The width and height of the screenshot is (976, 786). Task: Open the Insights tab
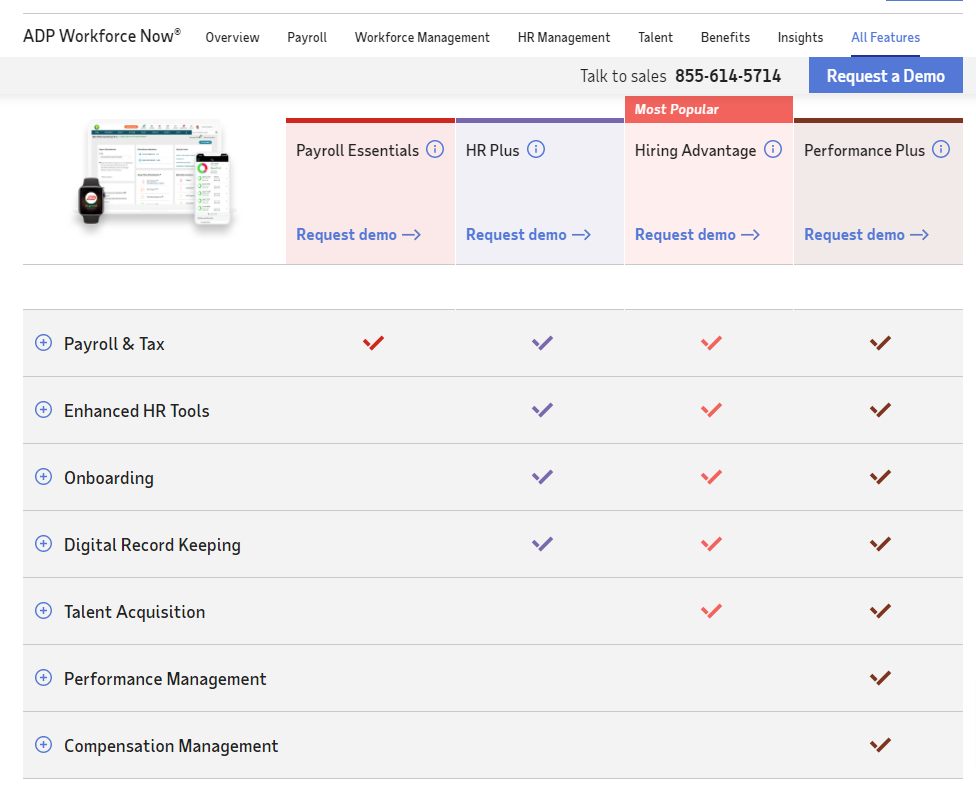800,37
